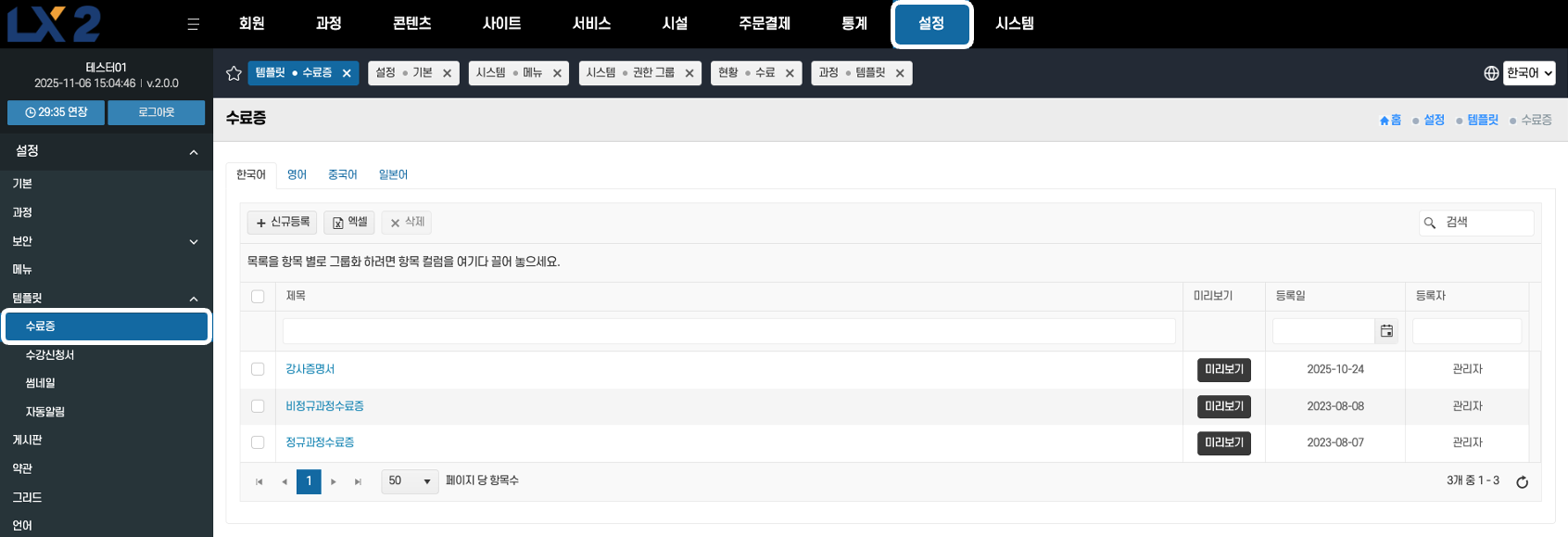The image size is (1568, 537).
Task: Go to the next page arrow
Action: click(x=334, y=481)
